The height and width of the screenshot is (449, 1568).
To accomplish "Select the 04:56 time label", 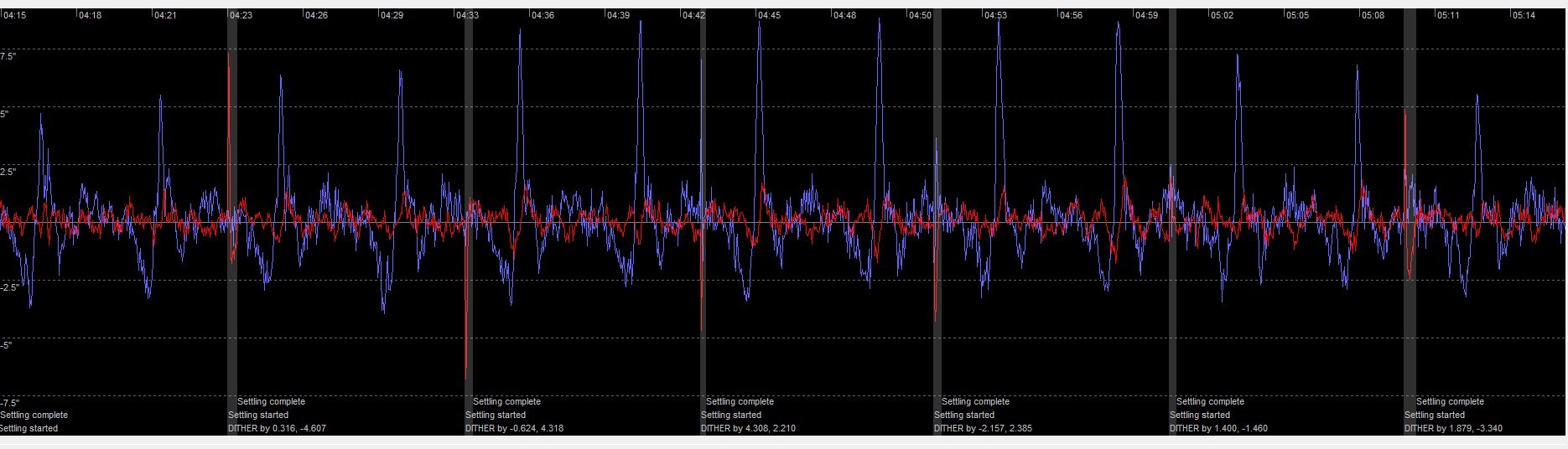I will tap(1071, 15).
